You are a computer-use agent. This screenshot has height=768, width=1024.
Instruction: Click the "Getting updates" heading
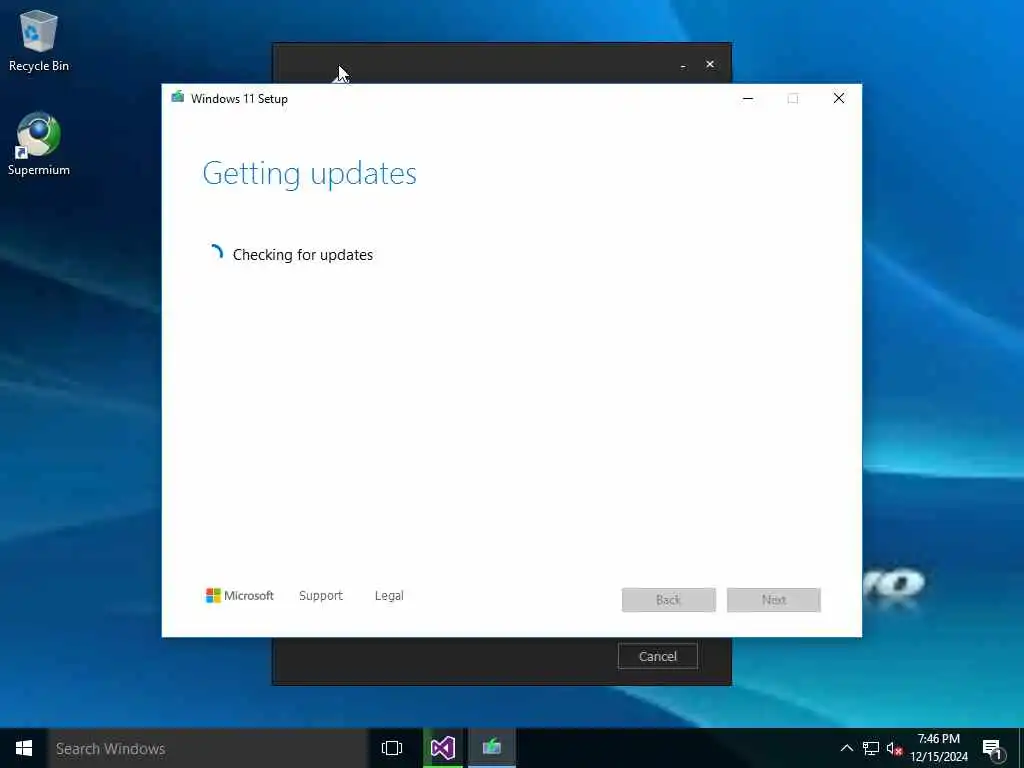(x=310, y=174)
